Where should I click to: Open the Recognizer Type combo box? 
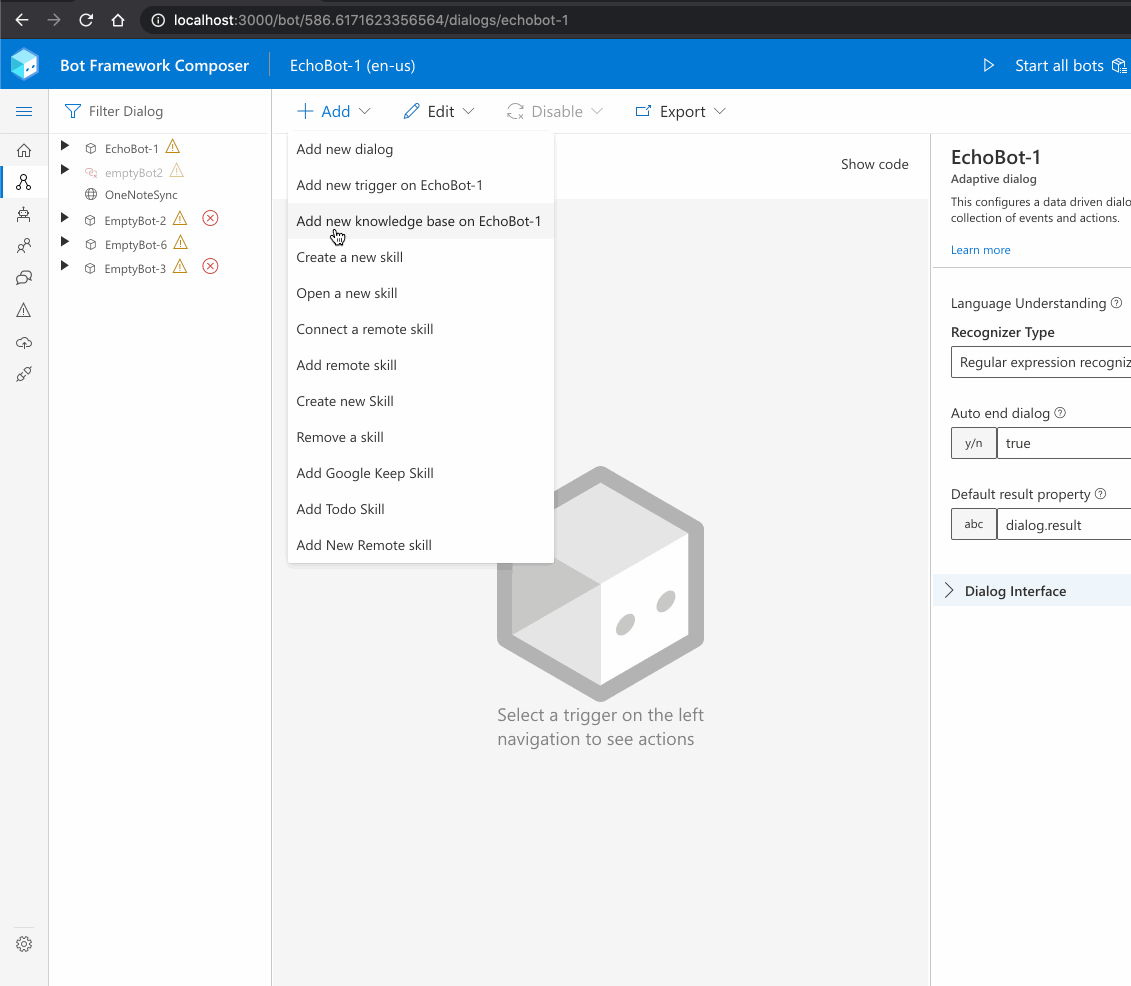pos(1041,362)
